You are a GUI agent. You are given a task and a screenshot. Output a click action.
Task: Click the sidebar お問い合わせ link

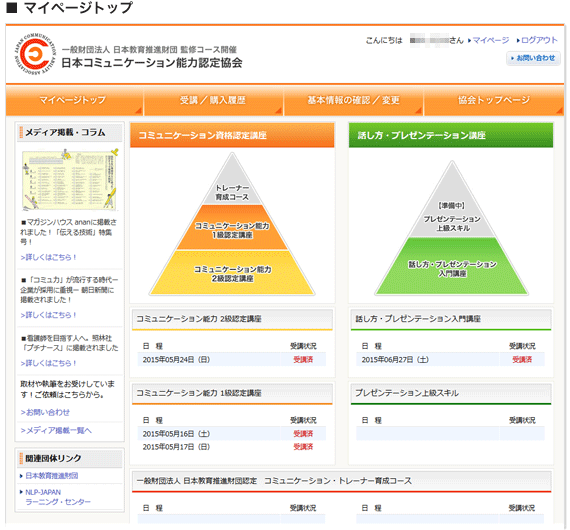[x=45, y=412]
